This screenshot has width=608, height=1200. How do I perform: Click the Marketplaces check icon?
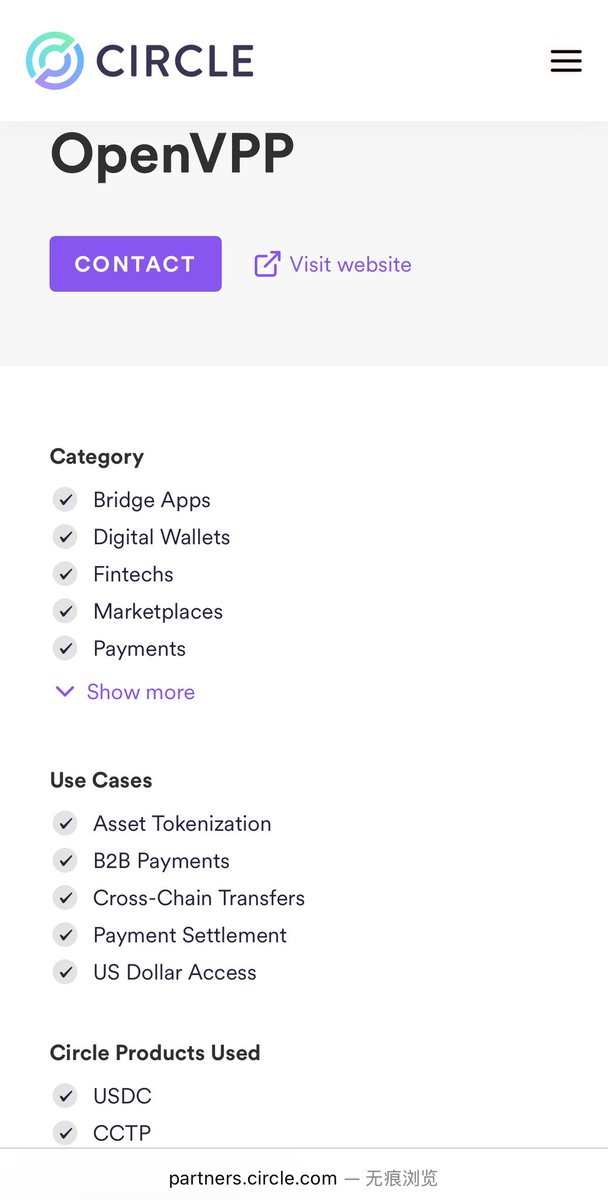click(65, 611)
